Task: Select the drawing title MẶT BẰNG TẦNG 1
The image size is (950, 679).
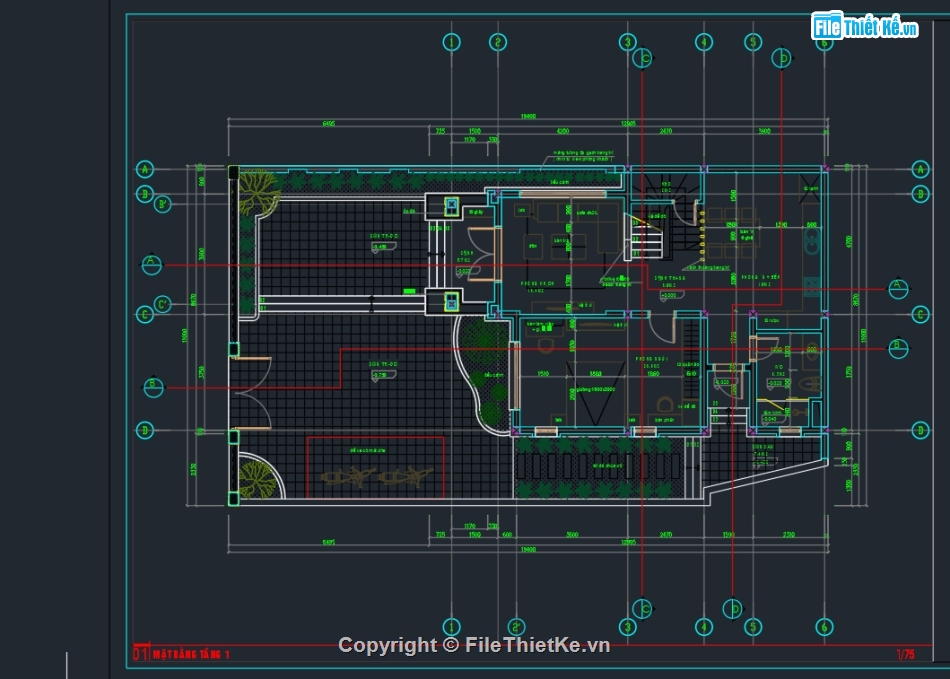Action: click(x=191, y=654)
